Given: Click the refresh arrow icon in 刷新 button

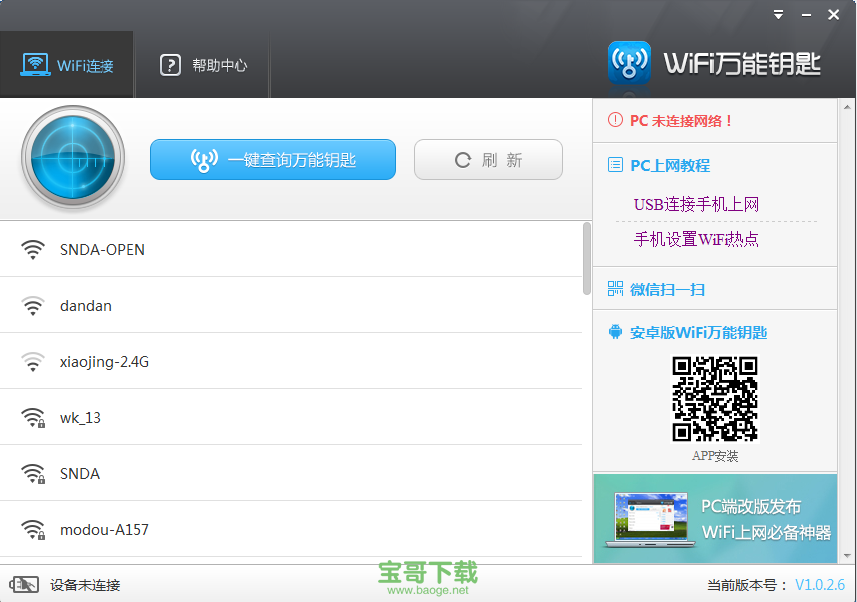Looking at the screenshot, I should 461,159.
